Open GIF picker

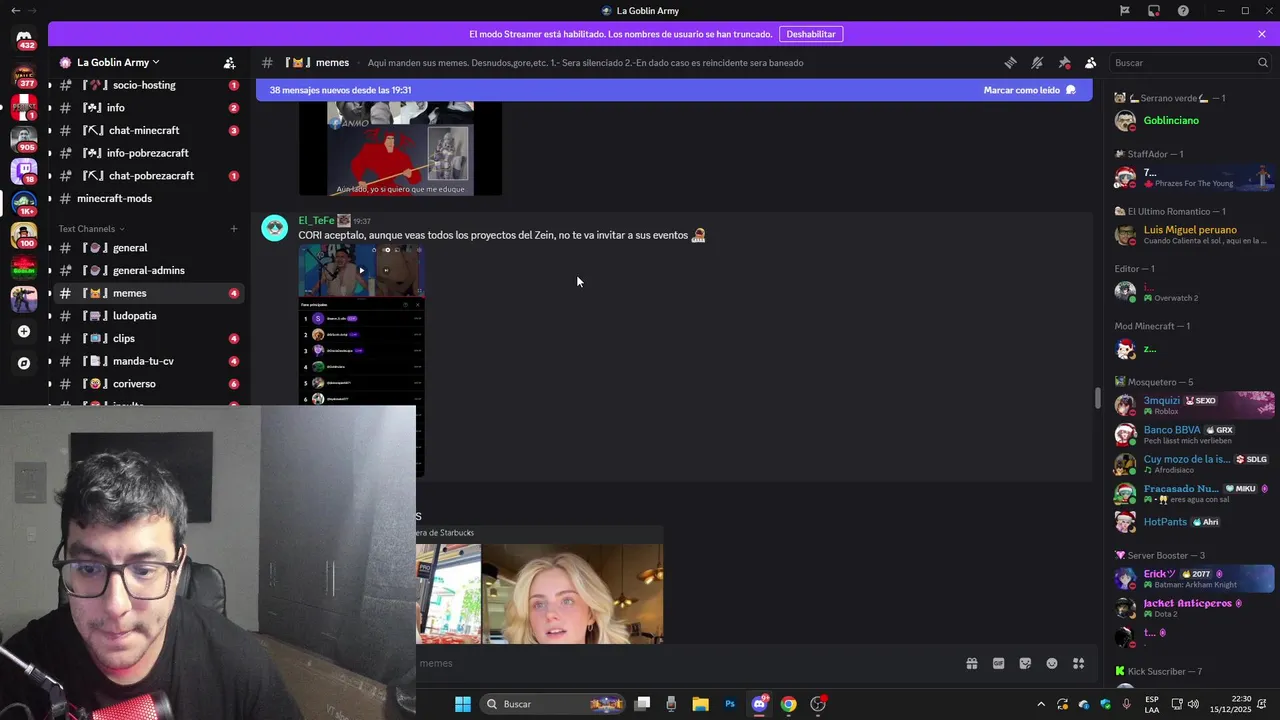click(998, 663)
